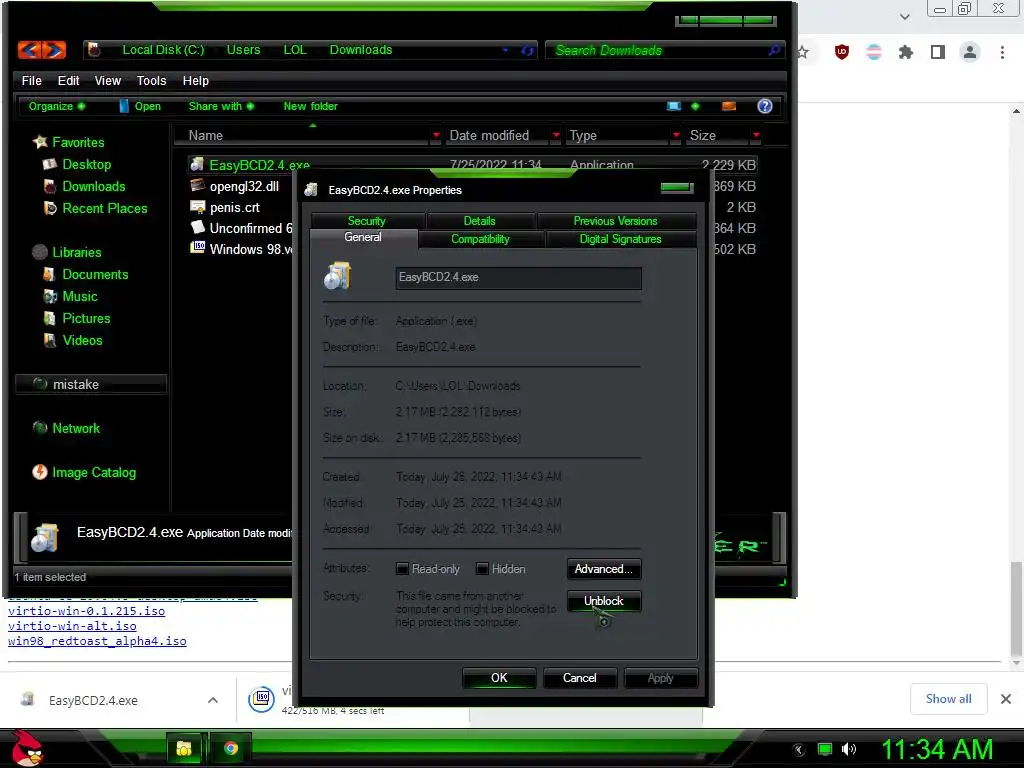Click the volume speaker tray icon
Image resolution: width=1024 pixels, height=768 pixels.
848,749
